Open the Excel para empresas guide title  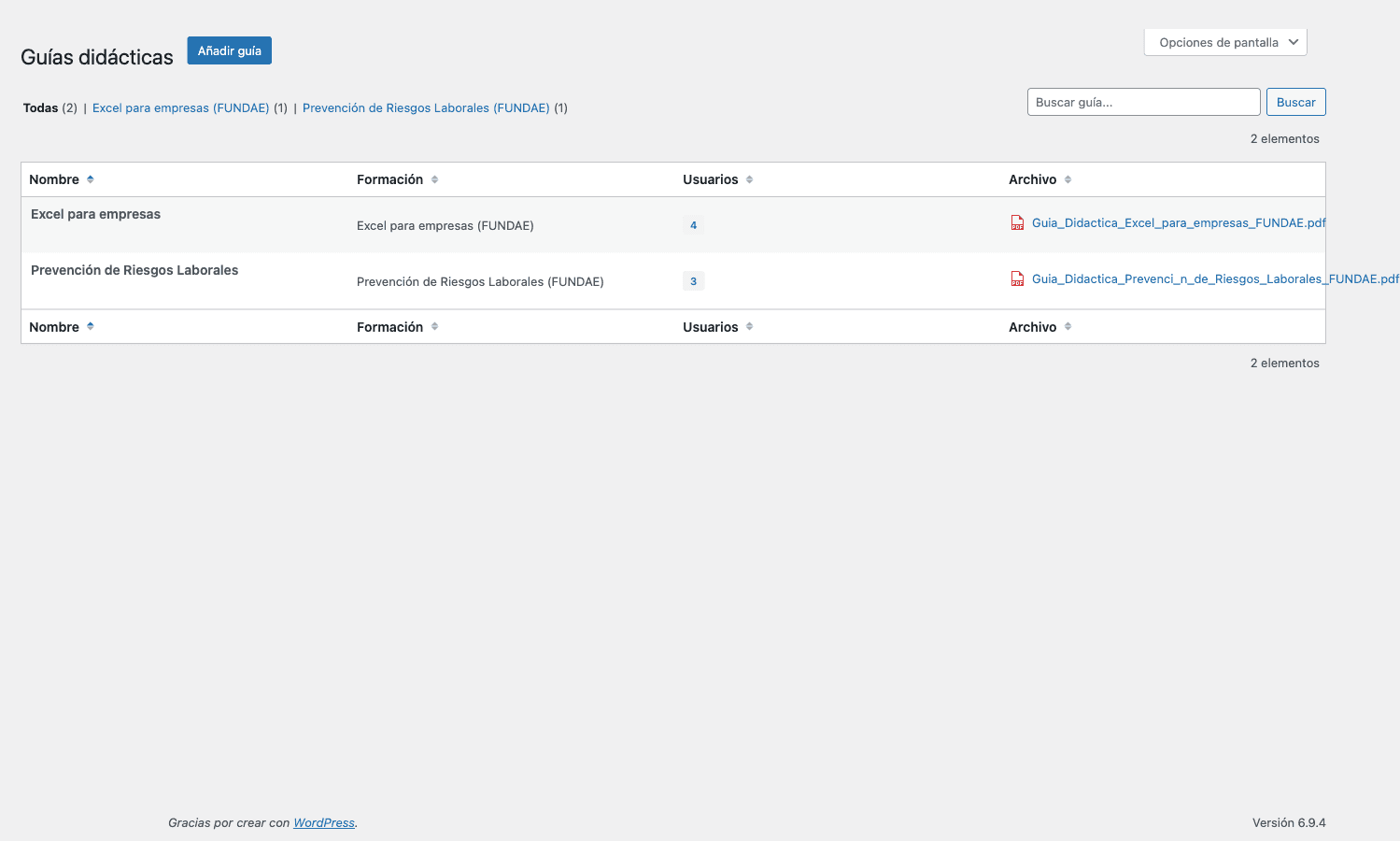95,214
